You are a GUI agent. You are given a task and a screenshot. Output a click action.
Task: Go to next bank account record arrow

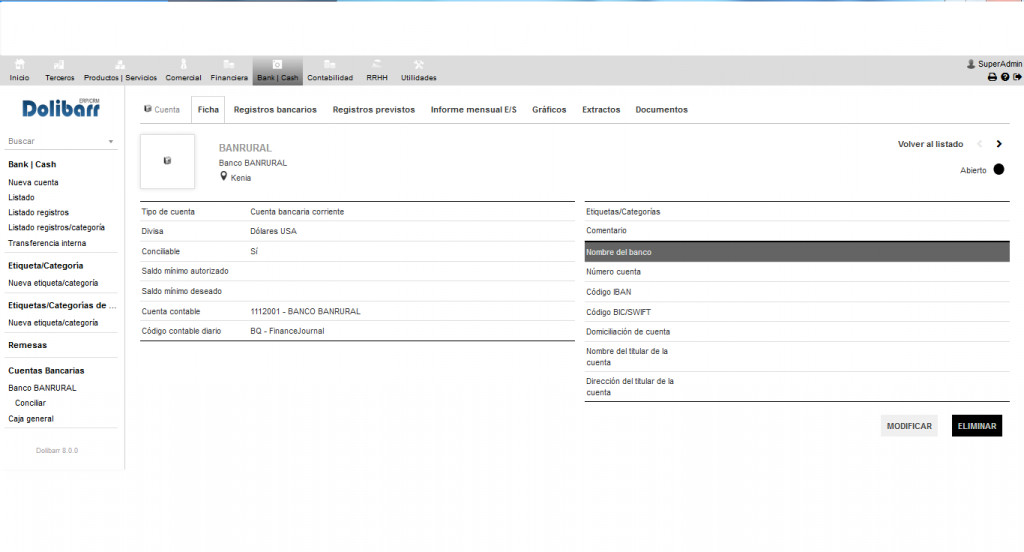coord(999,144)
